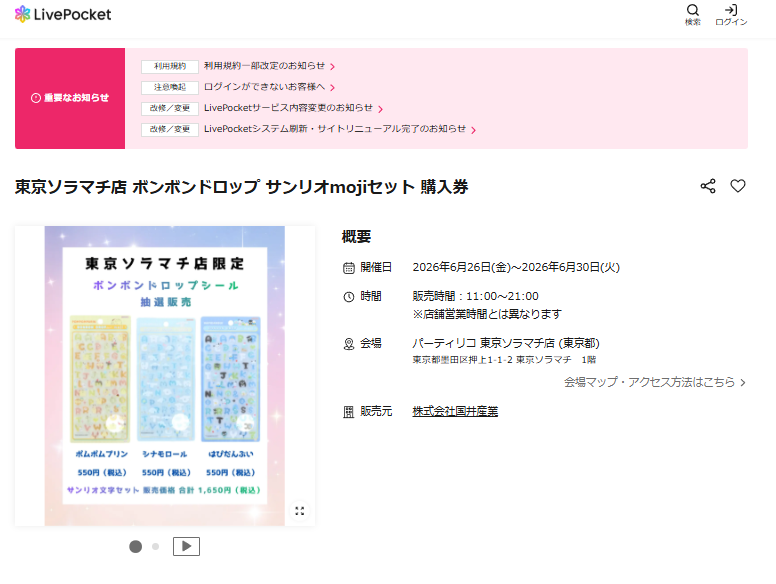Open ログインができないお客様へ notice
The height and width of the screenshot is (584, 776).
[269, 87]
